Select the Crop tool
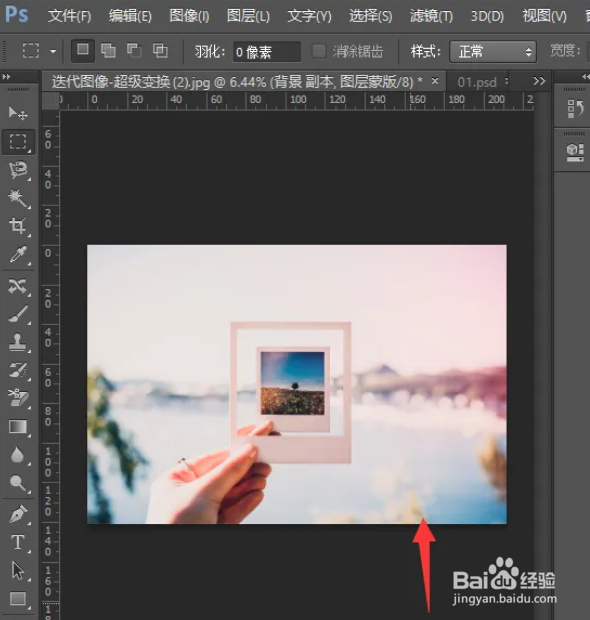 point(18,226)
